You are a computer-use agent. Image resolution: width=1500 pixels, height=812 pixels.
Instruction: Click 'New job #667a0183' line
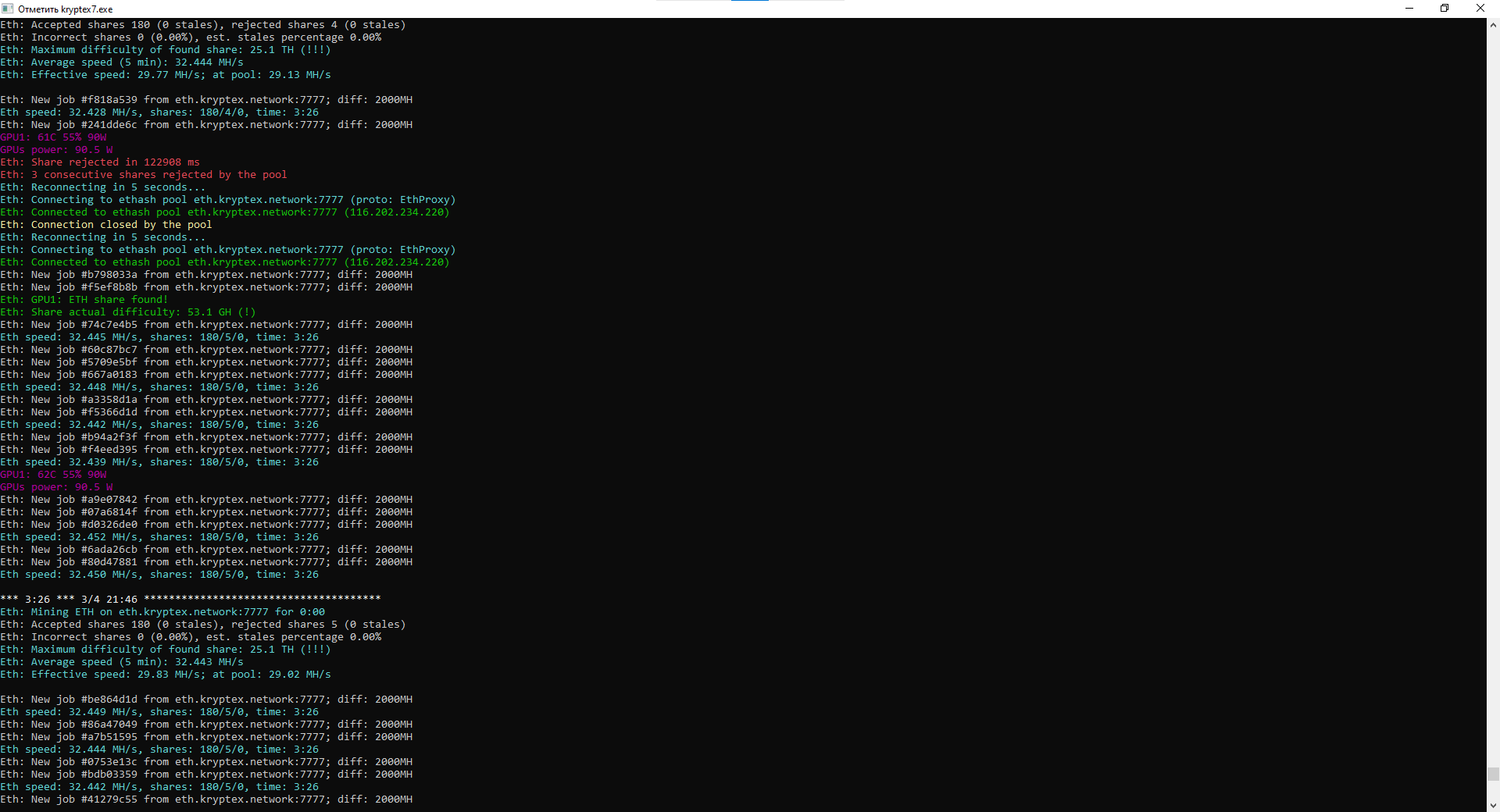click(206, 375)
